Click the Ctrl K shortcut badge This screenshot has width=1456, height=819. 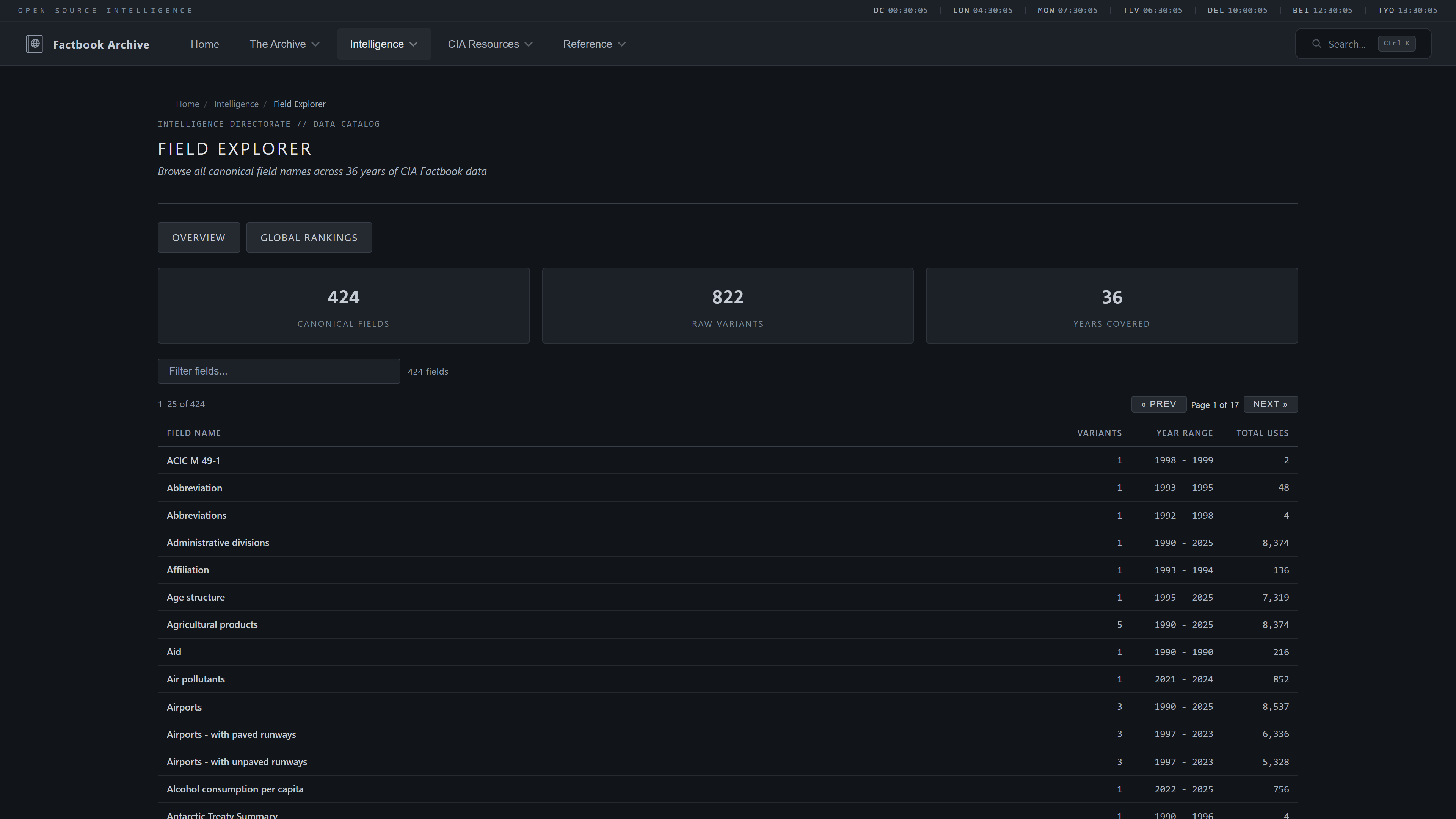click(1396, 44)
